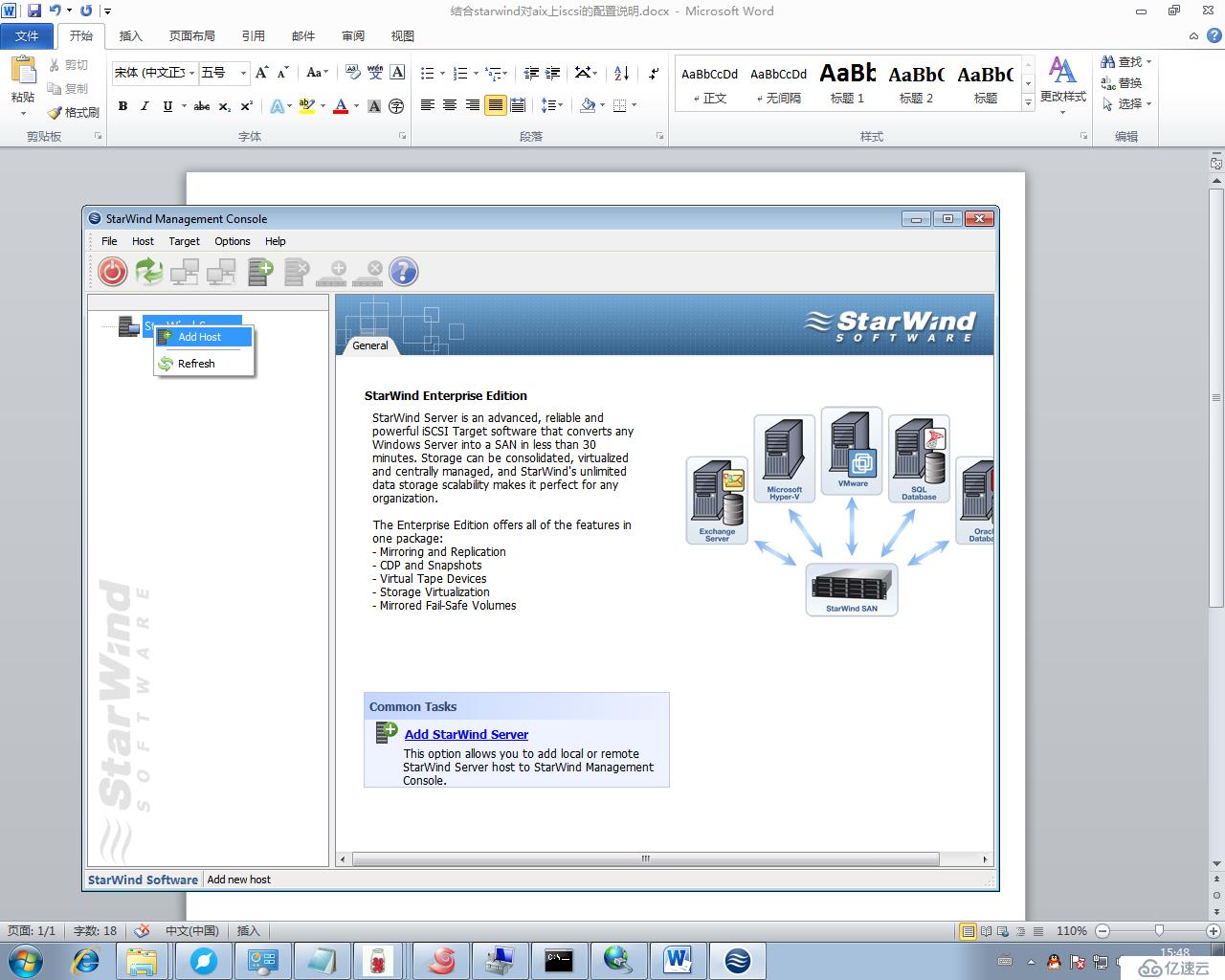Open the Borders dropdown arrow
The height and width of the screenshot is (980, 1225).
tap(634, 105)
